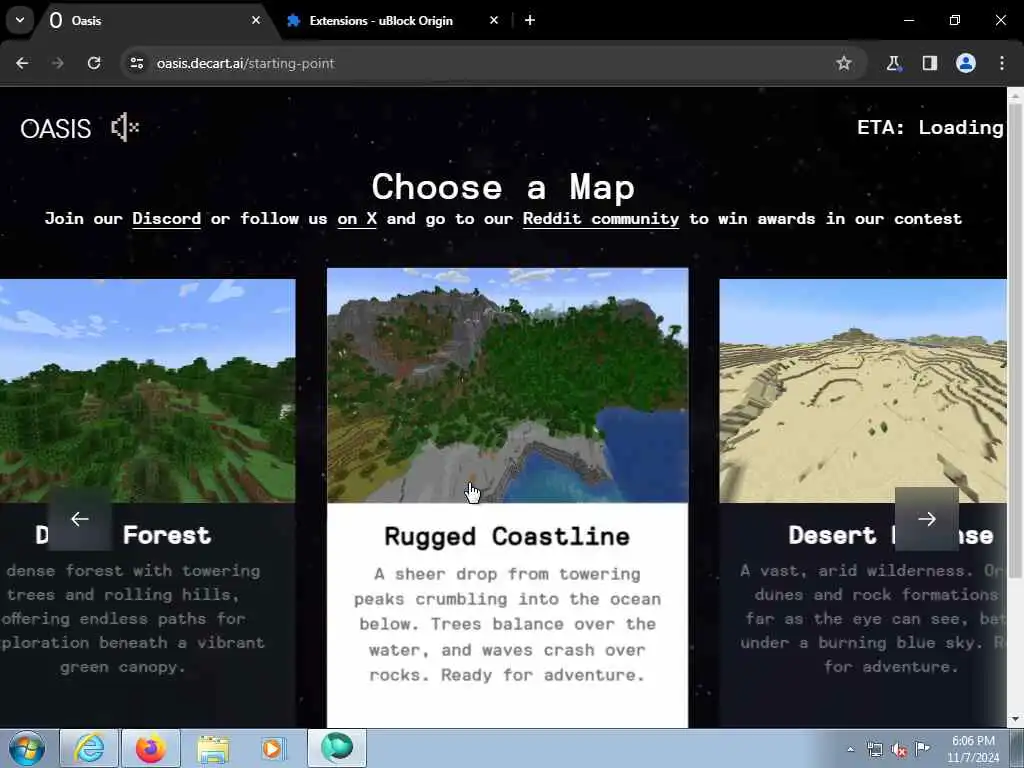Viewport: 1024px width, 768px height.
Task: Click the OASIS logo
Action: [56, 129]
